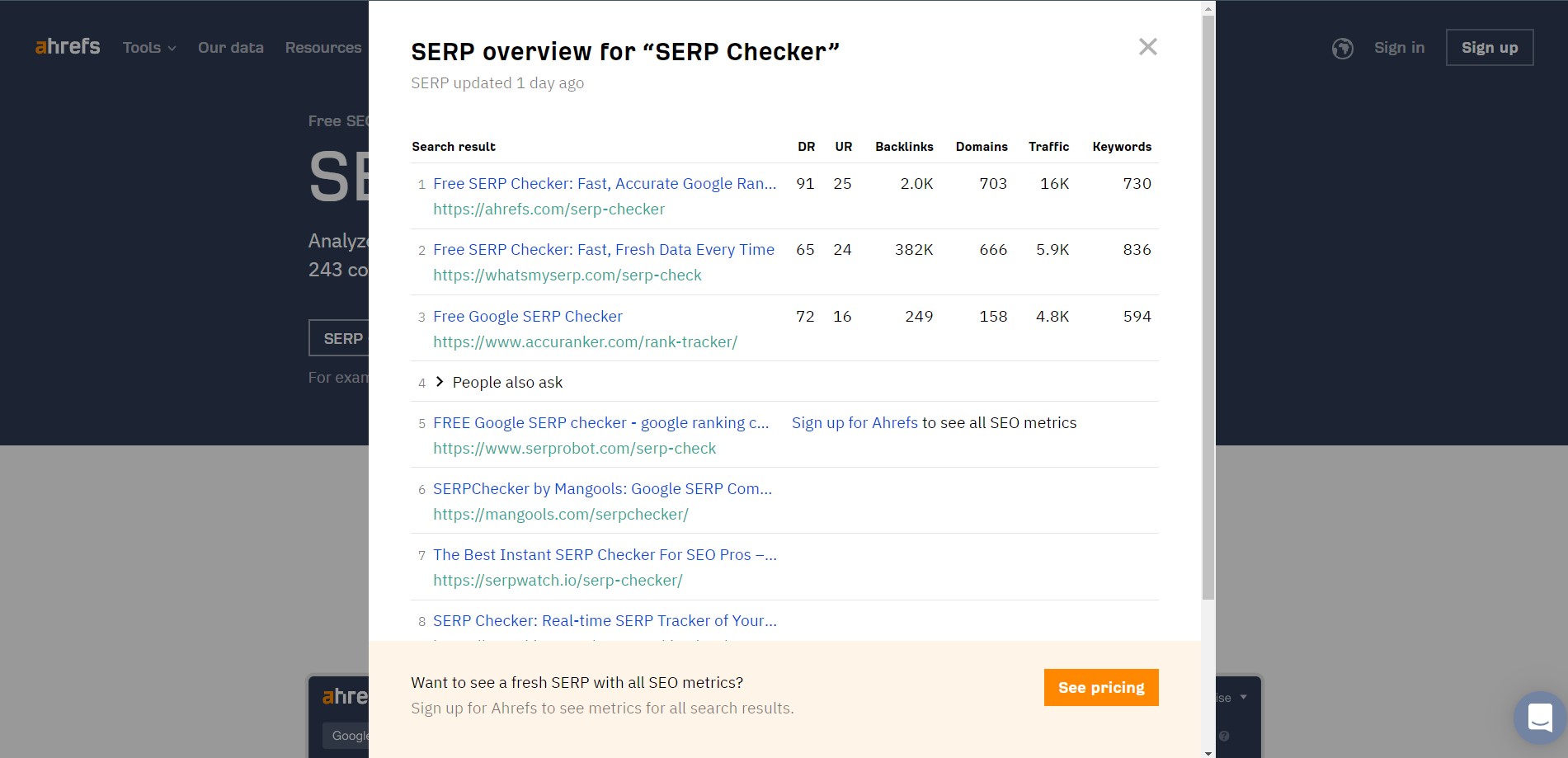
Task: Click the Sign up button
Action: 1489,48
